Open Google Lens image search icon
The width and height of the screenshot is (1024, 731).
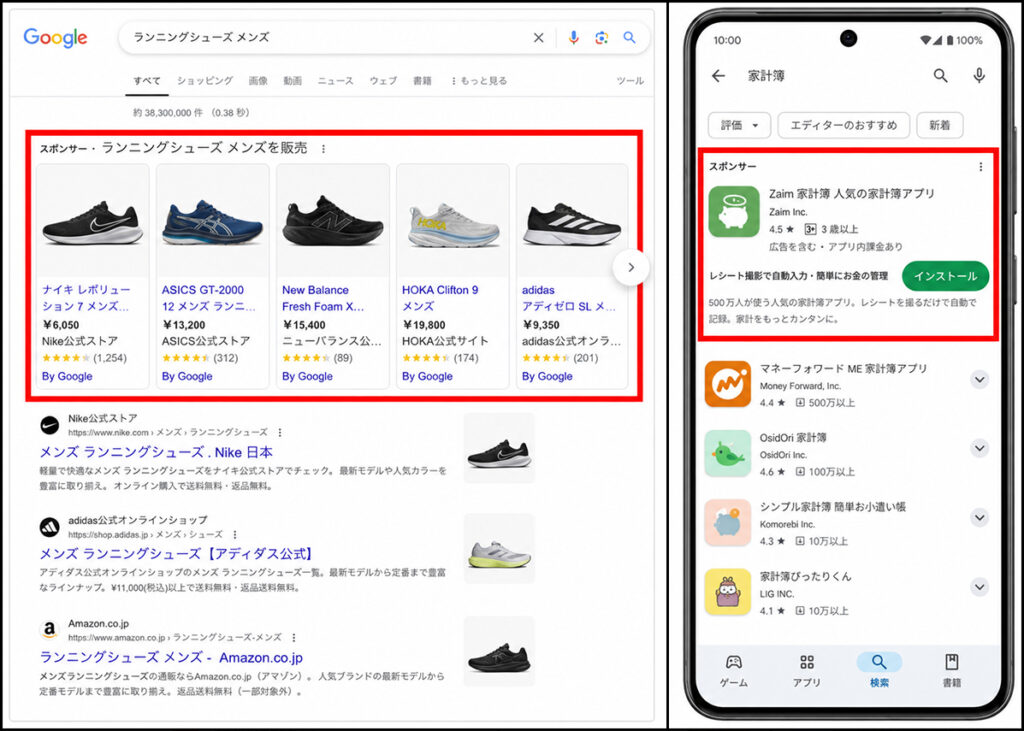(601, 38)
